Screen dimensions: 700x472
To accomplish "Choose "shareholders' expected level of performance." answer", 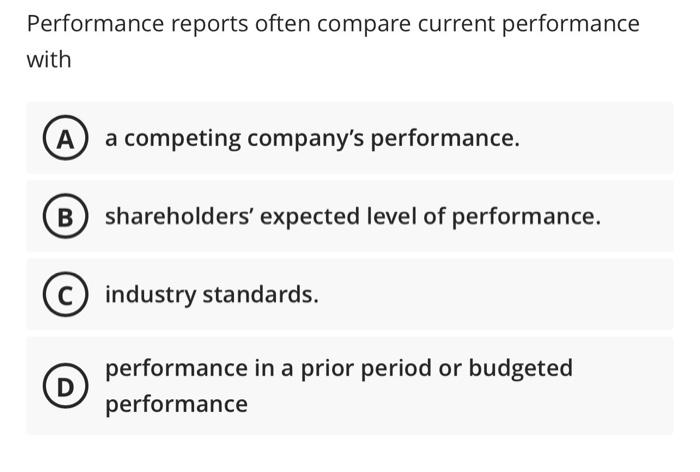I will click(353, 217).
